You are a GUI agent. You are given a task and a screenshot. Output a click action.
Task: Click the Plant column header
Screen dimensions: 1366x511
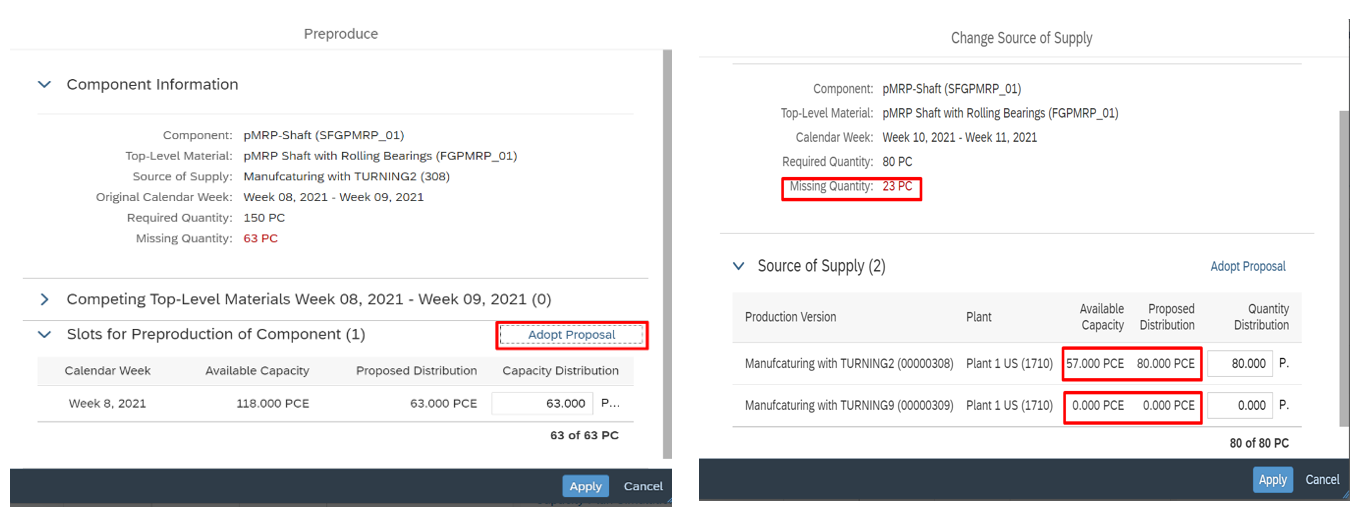click(x=979, y=317)
